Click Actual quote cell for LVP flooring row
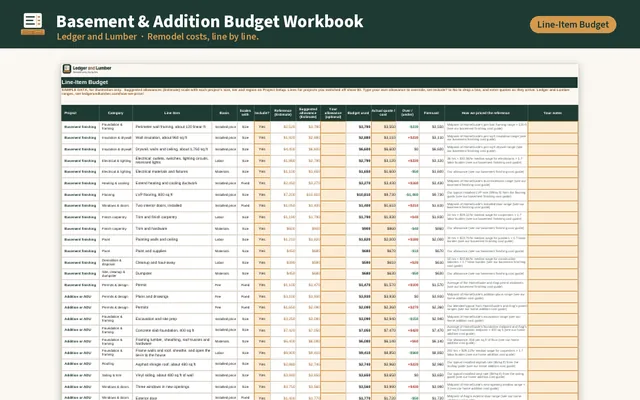Viewport: 640px width, 400px height. 384,195
